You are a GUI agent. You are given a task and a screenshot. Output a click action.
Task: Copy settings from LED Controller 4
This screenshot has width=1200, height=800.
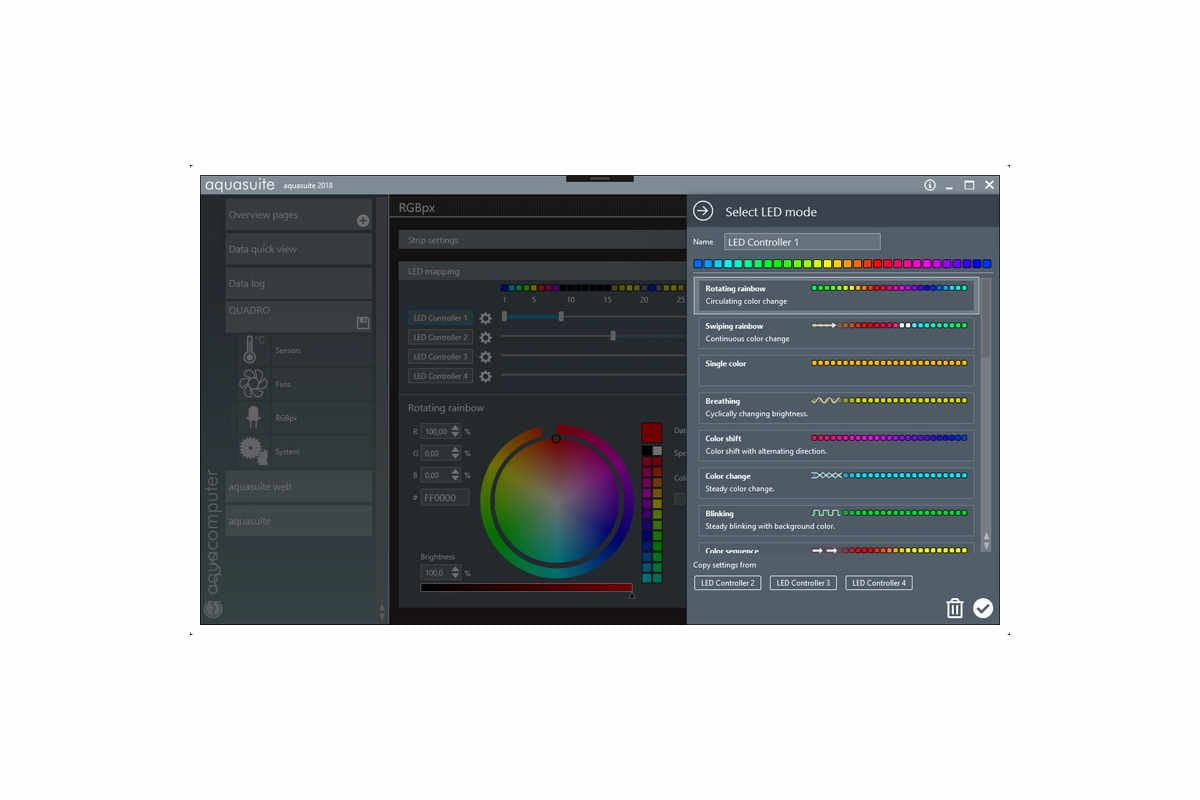pos(879,583)
